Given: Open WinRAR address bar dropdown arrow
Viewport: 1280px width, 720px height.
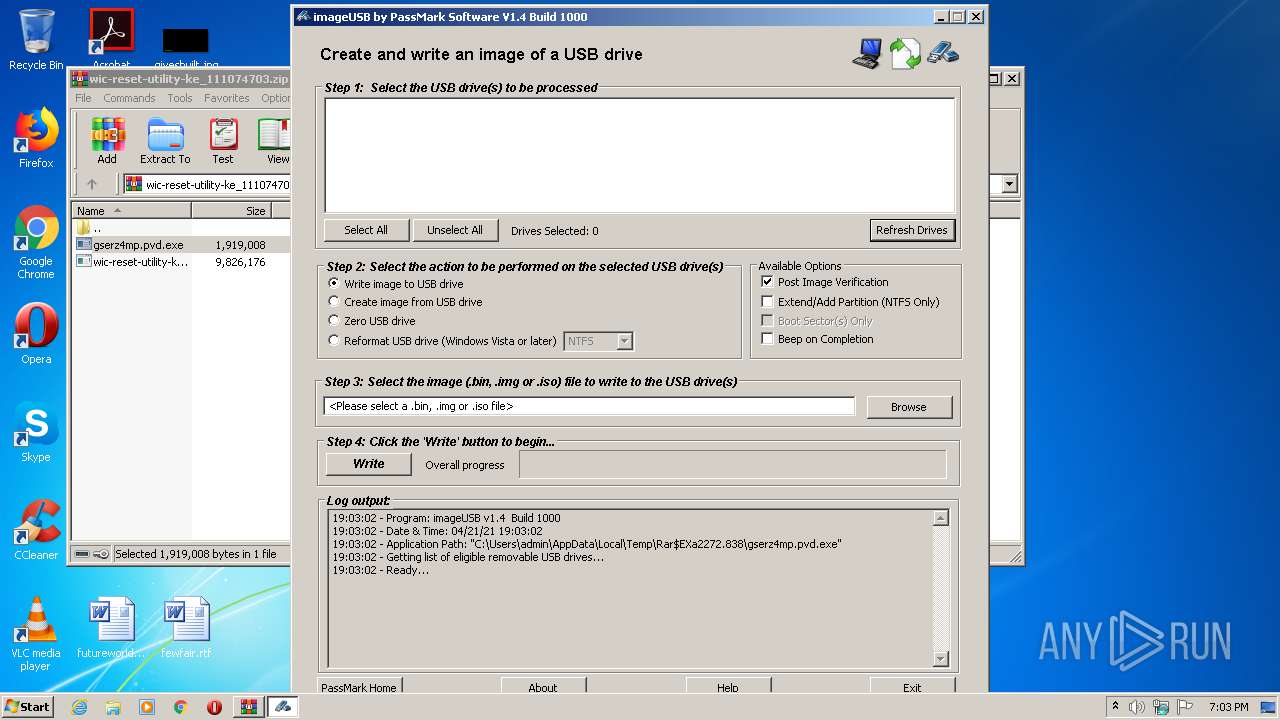Looking at the screenshot, I should 1009,184.
